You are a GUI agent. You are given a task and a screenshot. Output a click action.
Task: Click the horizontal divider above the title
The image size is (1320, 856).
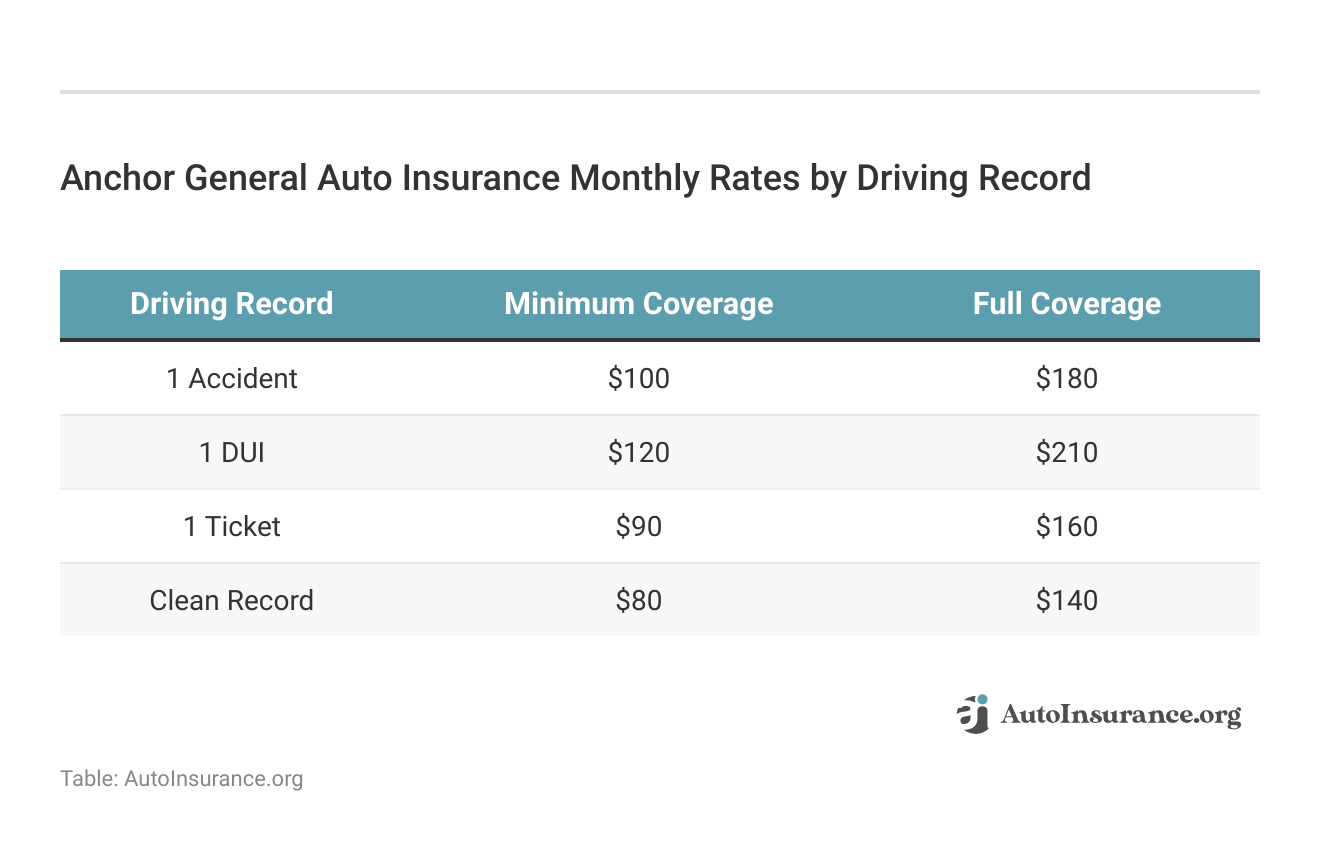(660, 92)
